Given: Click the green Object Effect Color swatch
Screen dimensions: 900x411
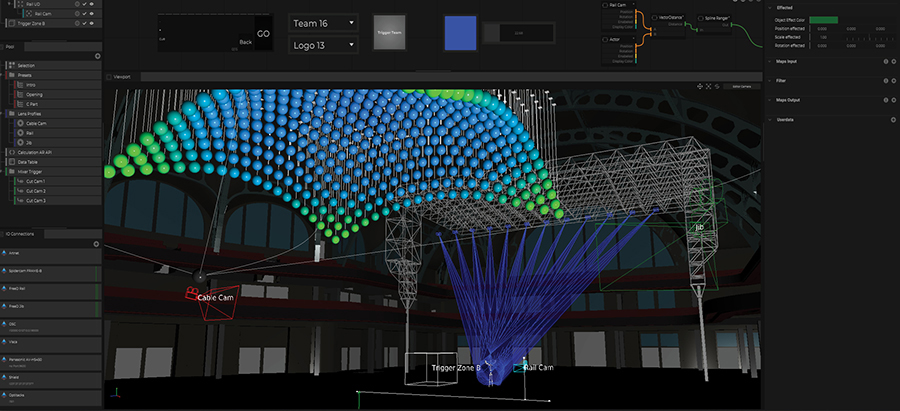Looking at the screenshot, I should [823, 20].
